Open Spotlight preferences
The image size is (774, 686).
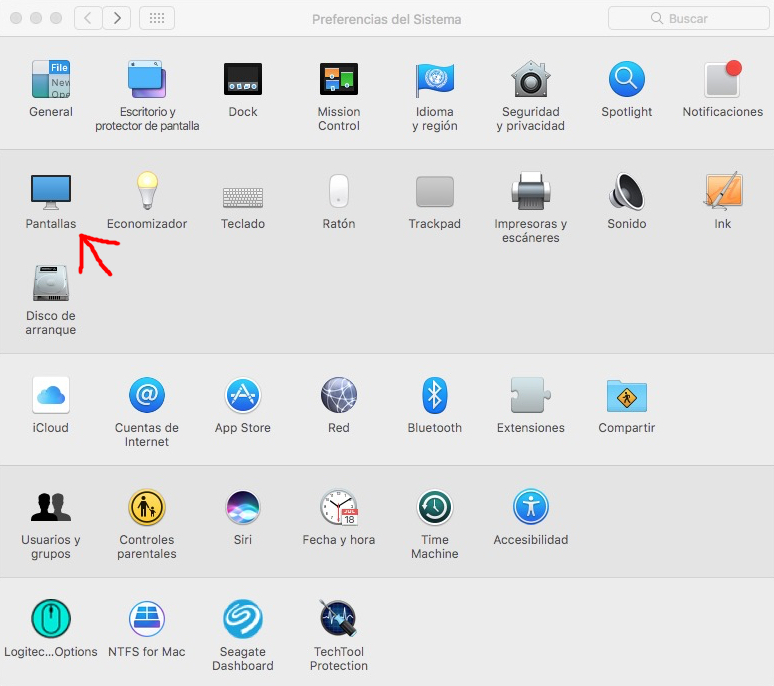tap(626, 79)
